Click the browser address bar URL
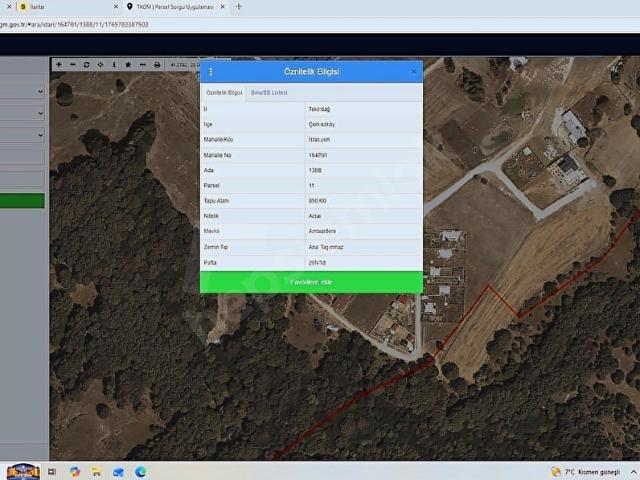The height and width of the screenshot is (480, 640). tap(74, 24)
